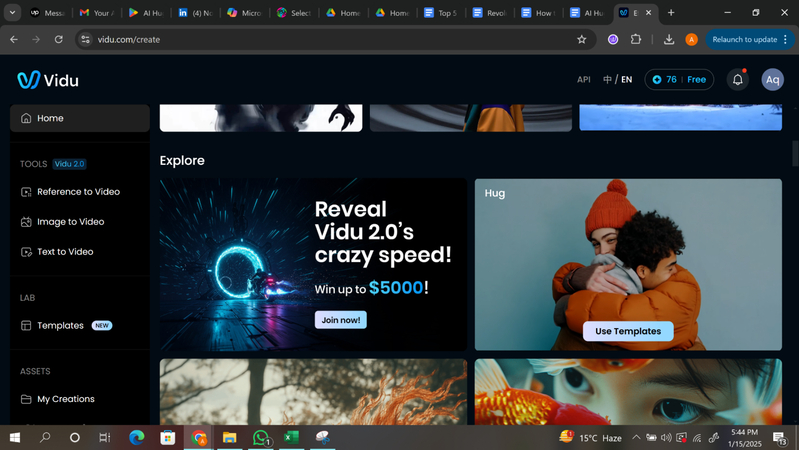Switch to the Gmail tab
Viewport: 799px width, 450px height.
tap(96, 13)
